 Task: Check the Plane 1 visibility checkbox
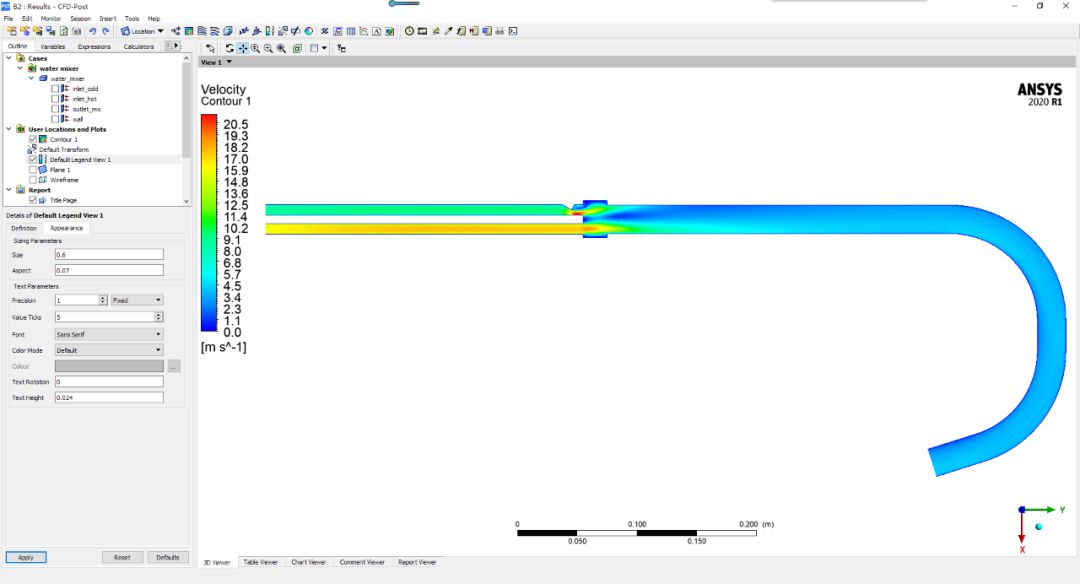click(x=32, y=169)
